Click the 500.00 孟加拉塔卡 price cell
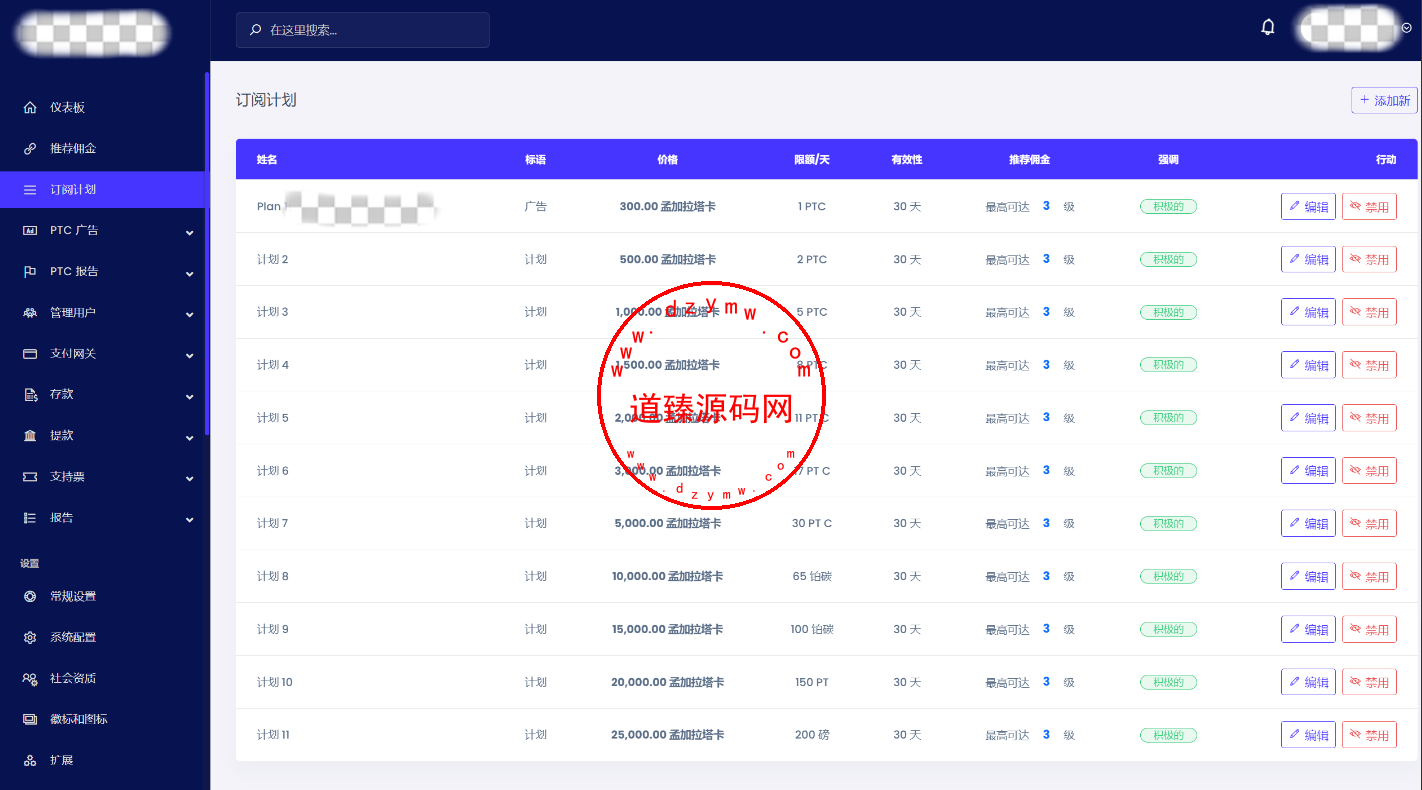 point(667,259)
